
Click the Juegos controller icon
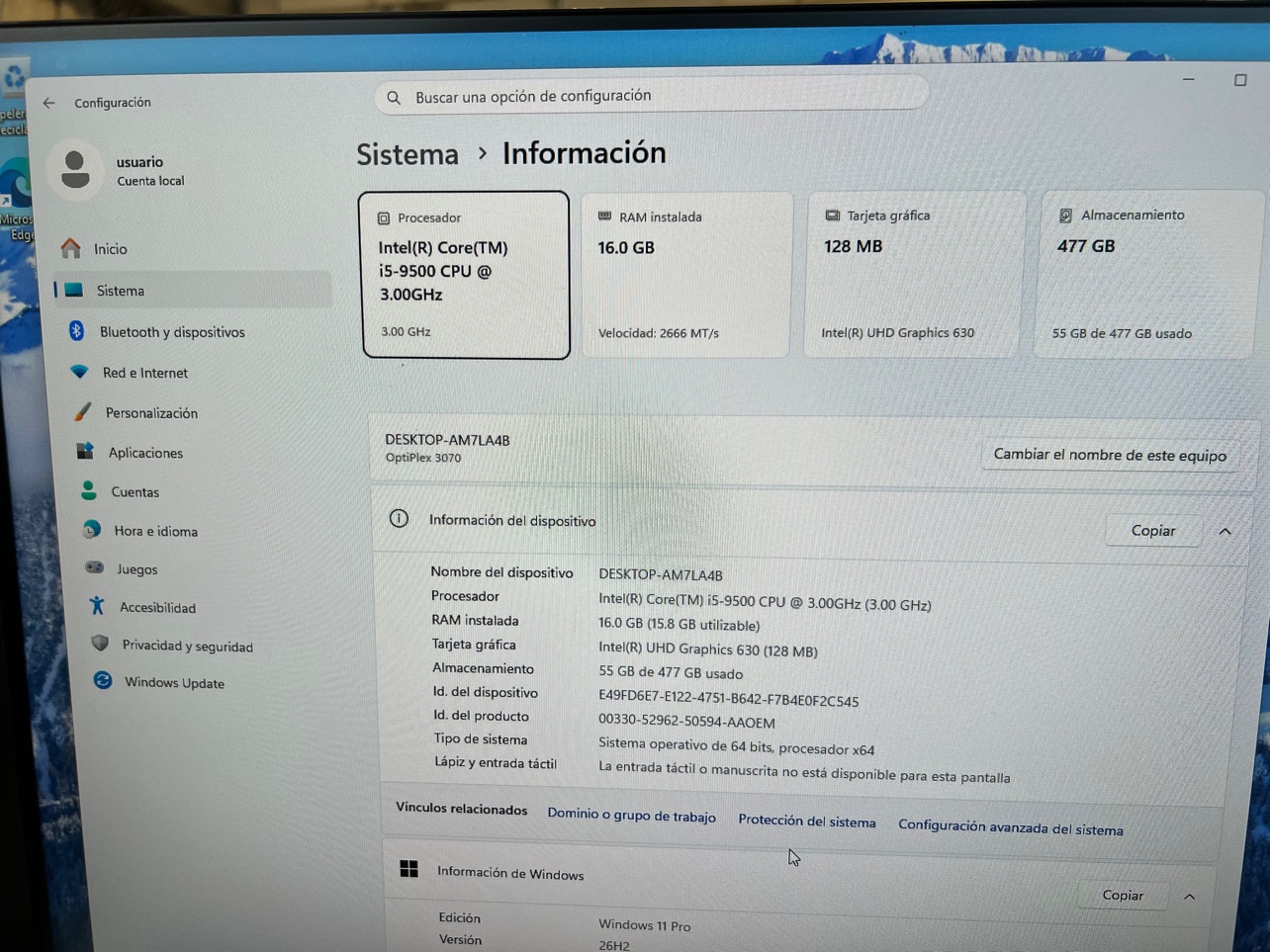[x=94, y=568]
